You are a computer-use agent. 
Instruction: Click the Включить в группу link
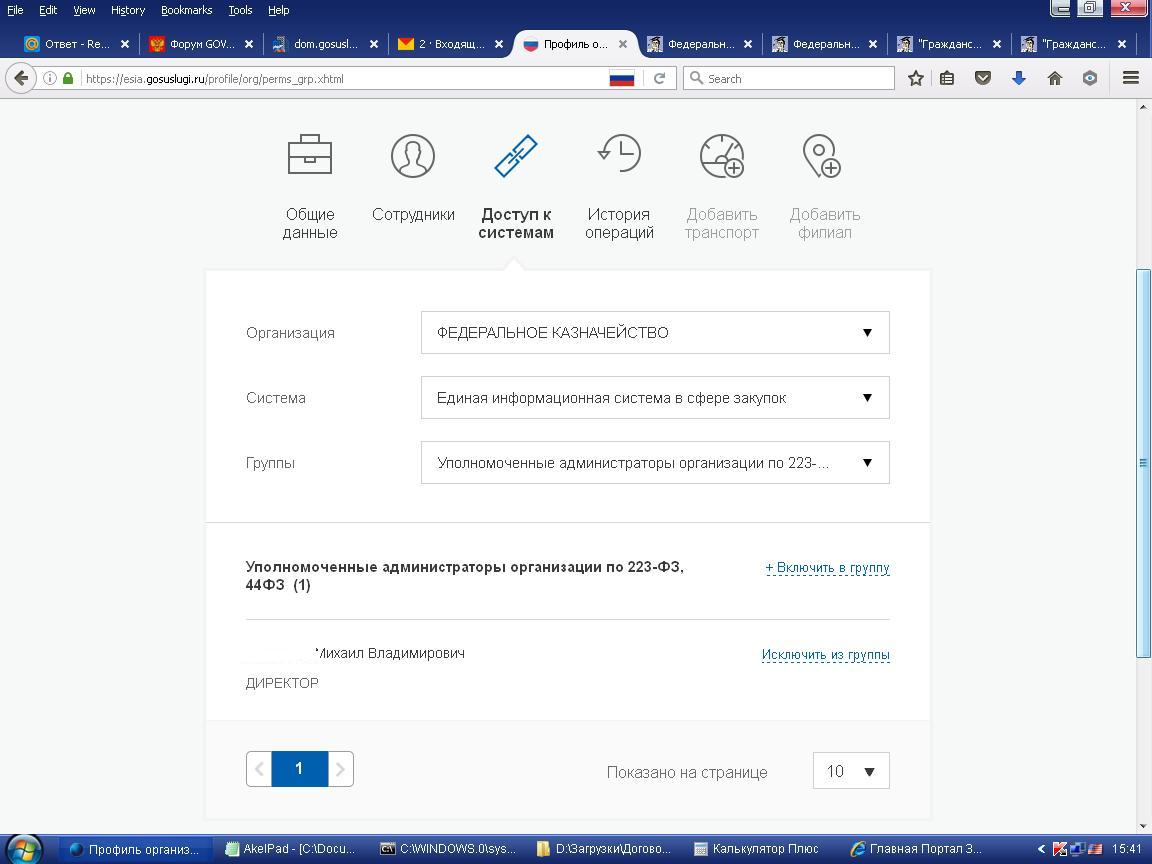pyautogui.click(x=827, y=568)
